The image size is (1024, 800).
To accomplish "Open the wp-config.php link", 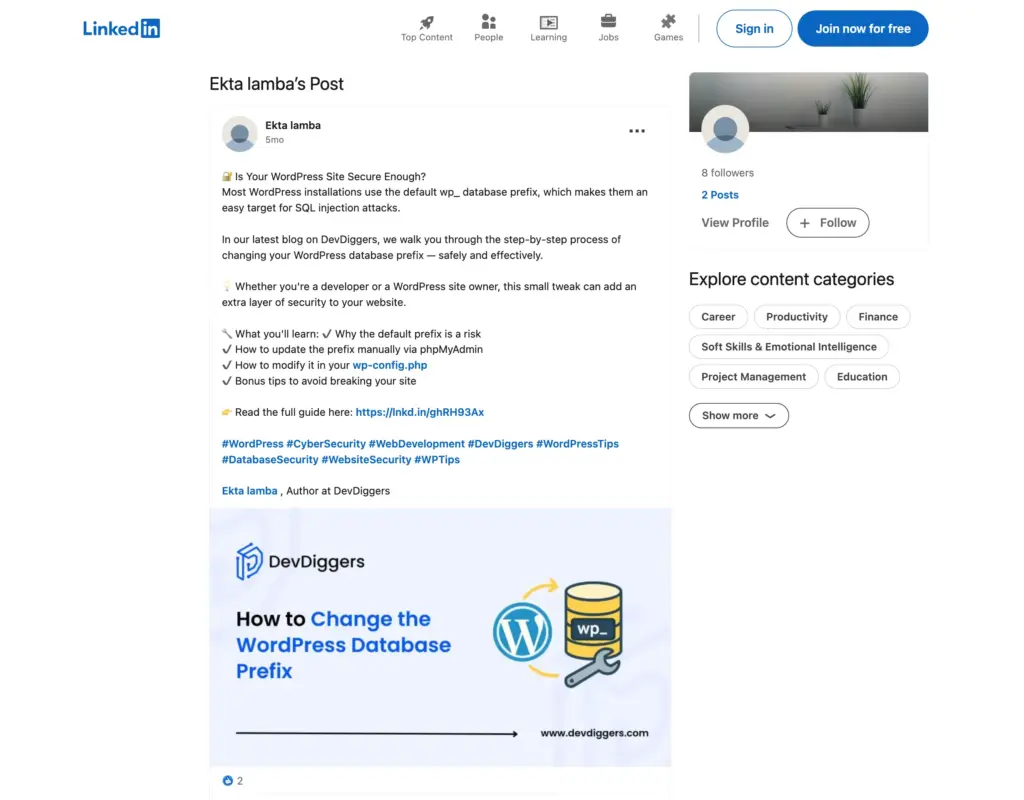I will pyautogui.click(x=390, y=365).
